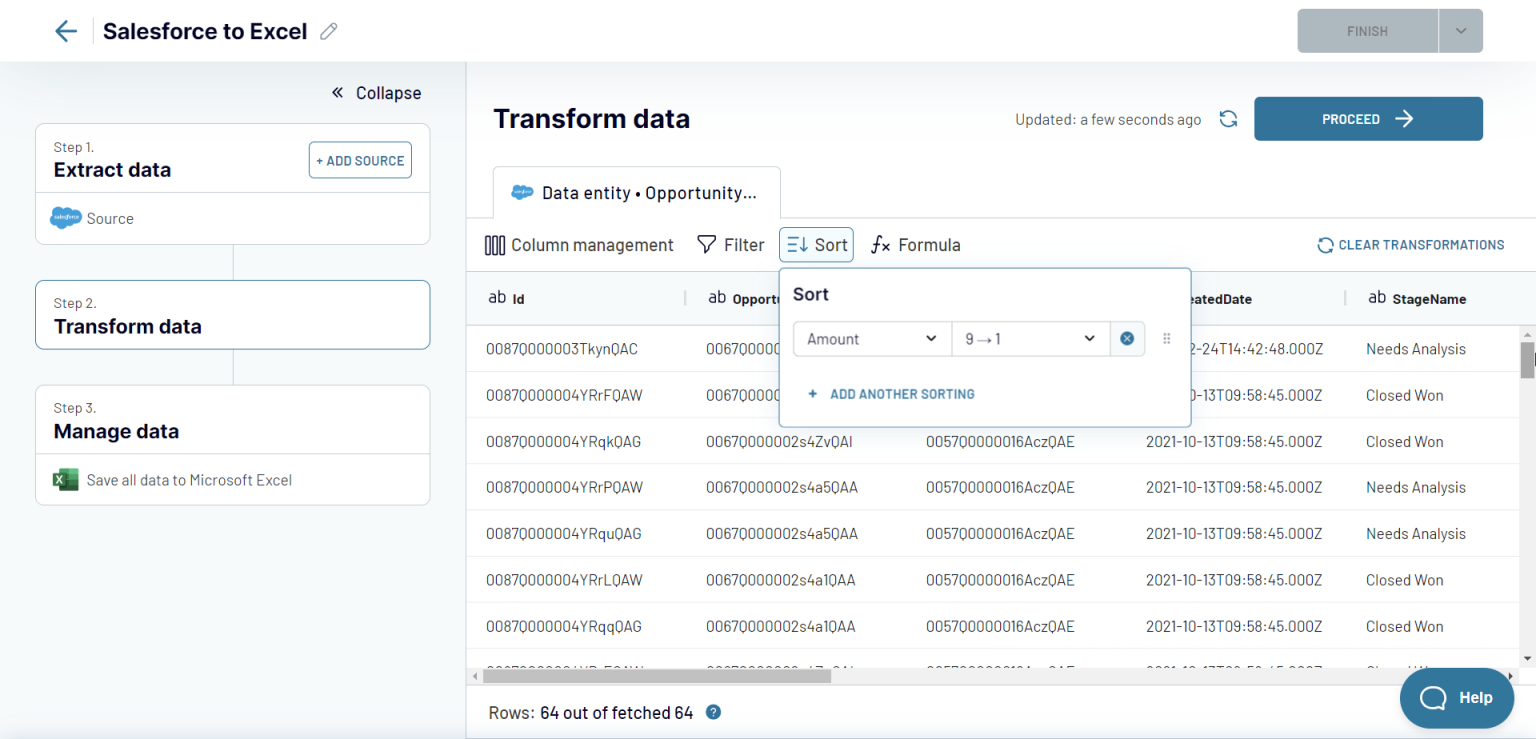1536x739 pixels.
Task: Open the Filter tool
Action: point(731,244)
